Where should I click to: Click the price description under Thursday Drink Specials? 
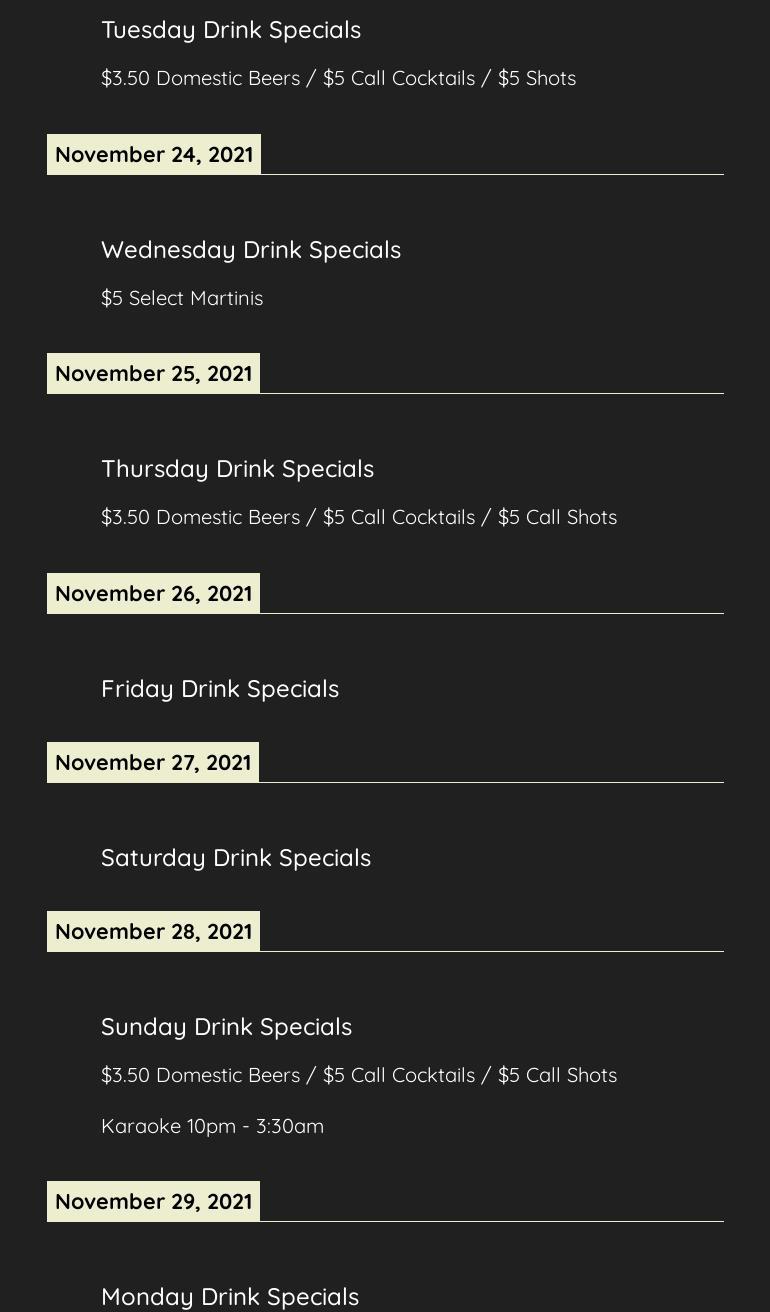point(359,517)
